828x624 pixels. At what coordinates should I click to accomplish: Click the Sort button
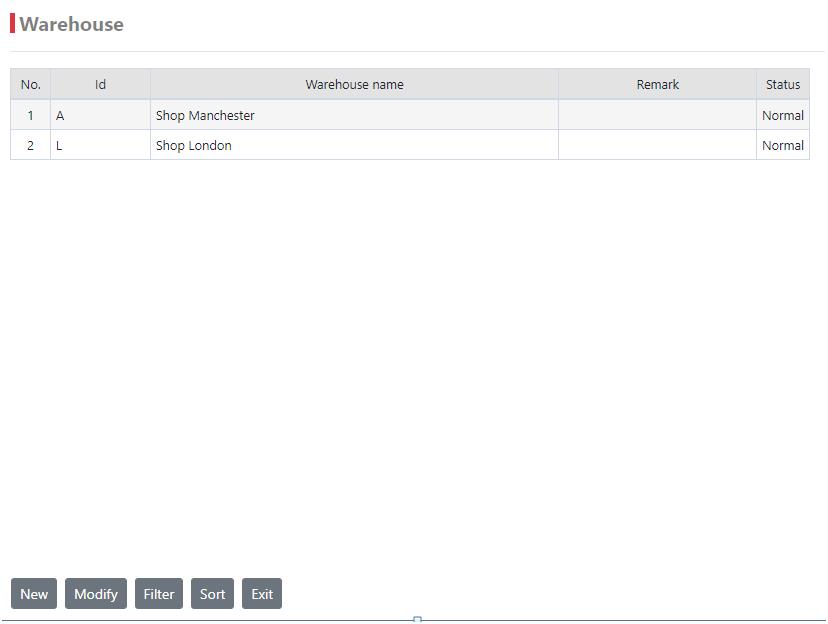click(x=212, y=593)
